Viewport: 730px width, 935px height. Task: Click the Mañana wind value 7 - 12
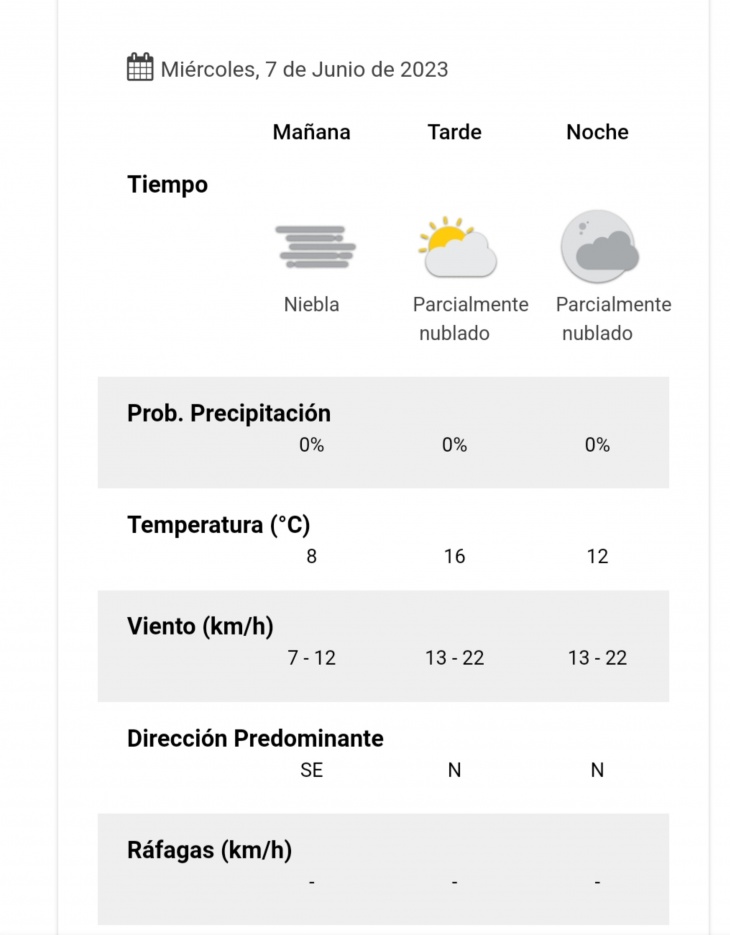tap(311, 658)
